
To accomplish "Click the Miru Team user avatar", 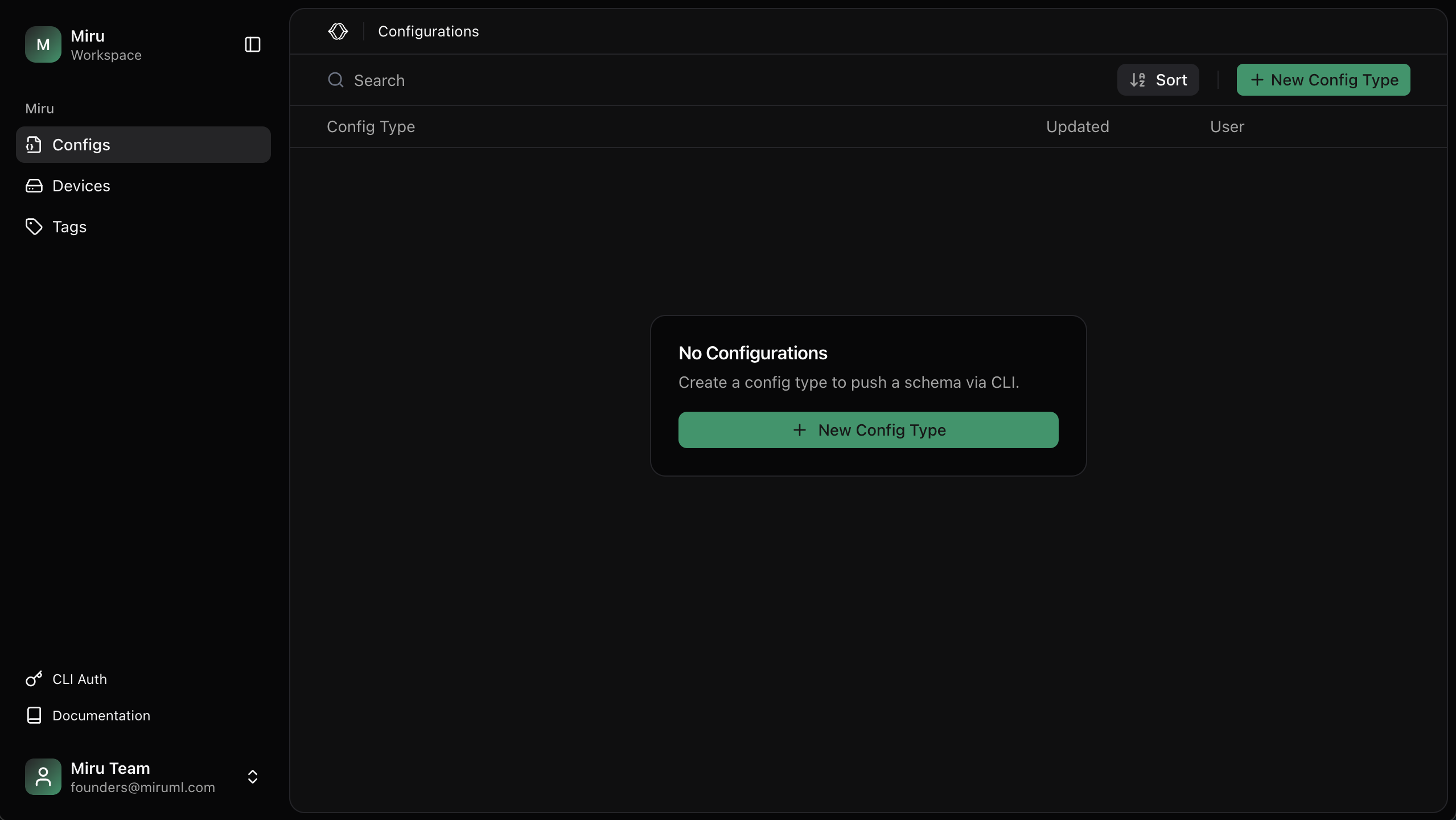I will (43, 777).
